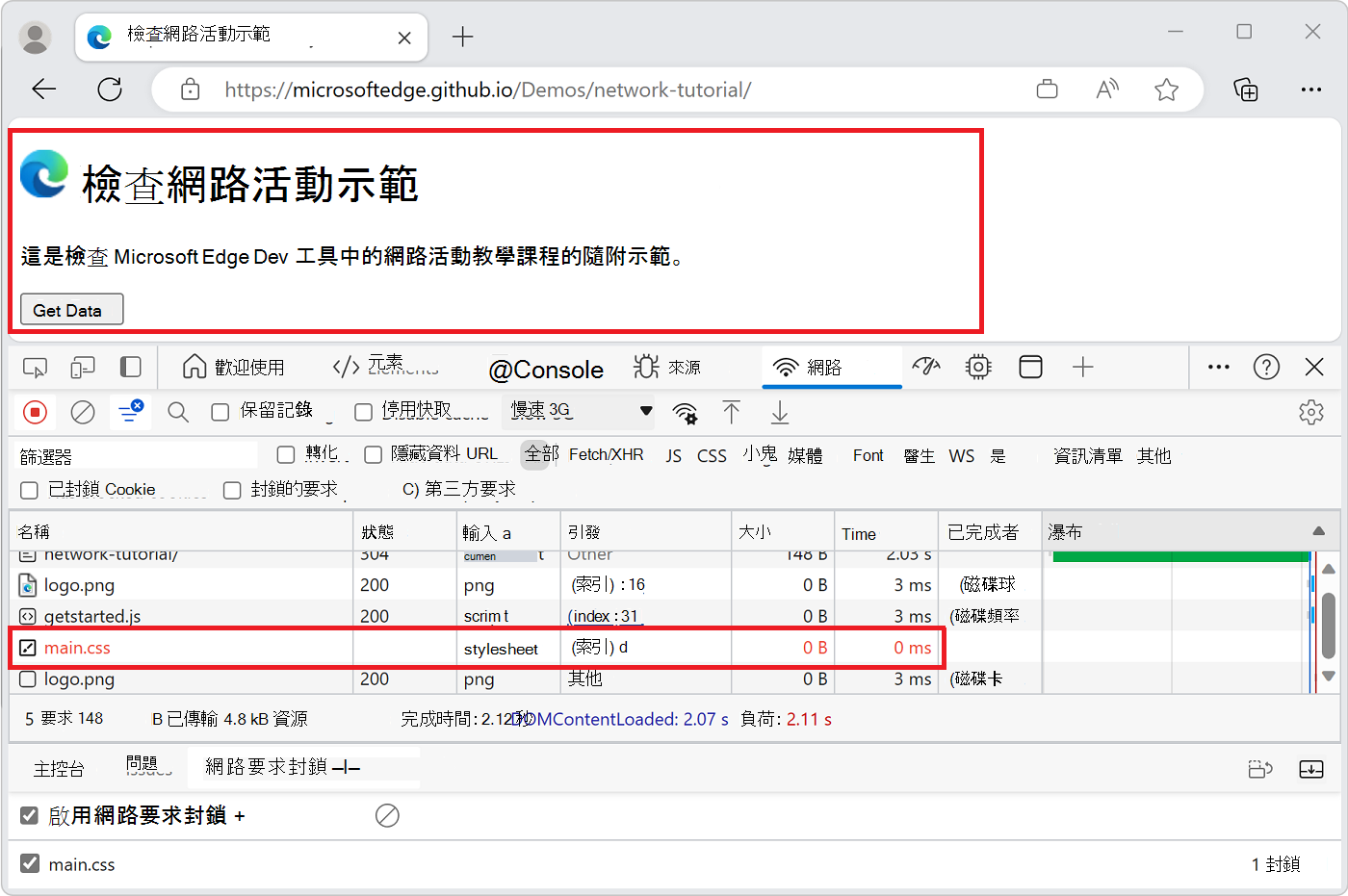The image size is (1348, 896).
Task: Open DevTools settings gear
Action: 1311,411
